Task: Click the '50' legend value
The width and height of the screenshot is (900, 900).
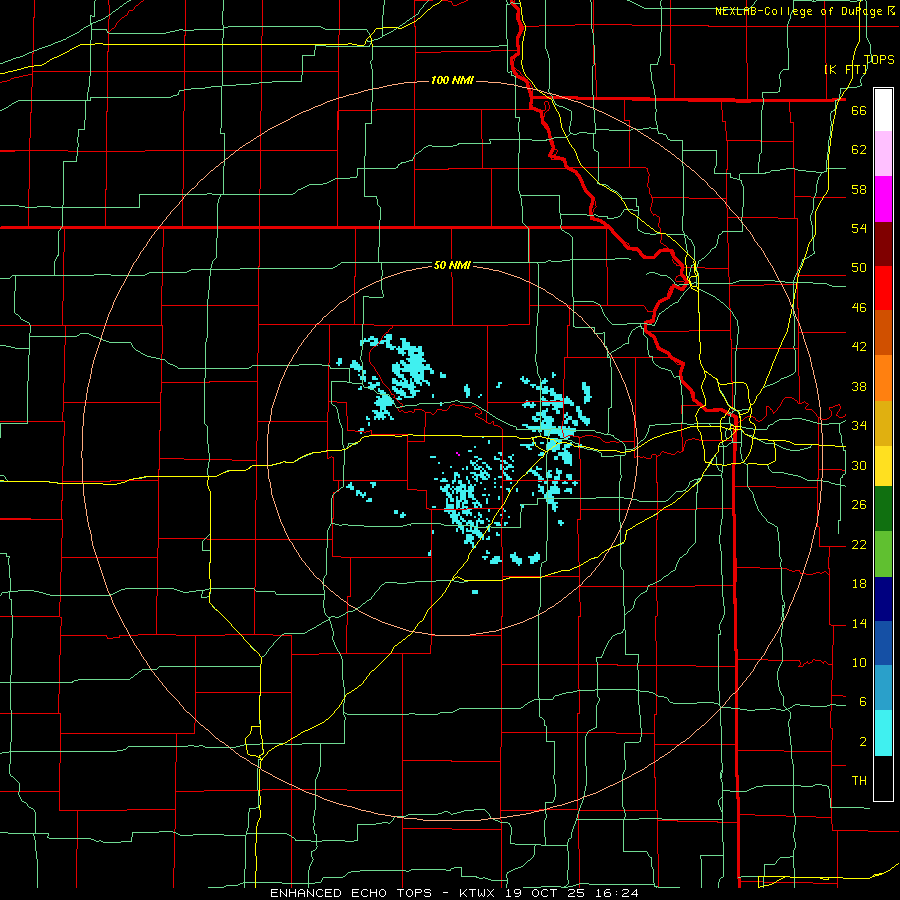Action: tap(859, 268)
